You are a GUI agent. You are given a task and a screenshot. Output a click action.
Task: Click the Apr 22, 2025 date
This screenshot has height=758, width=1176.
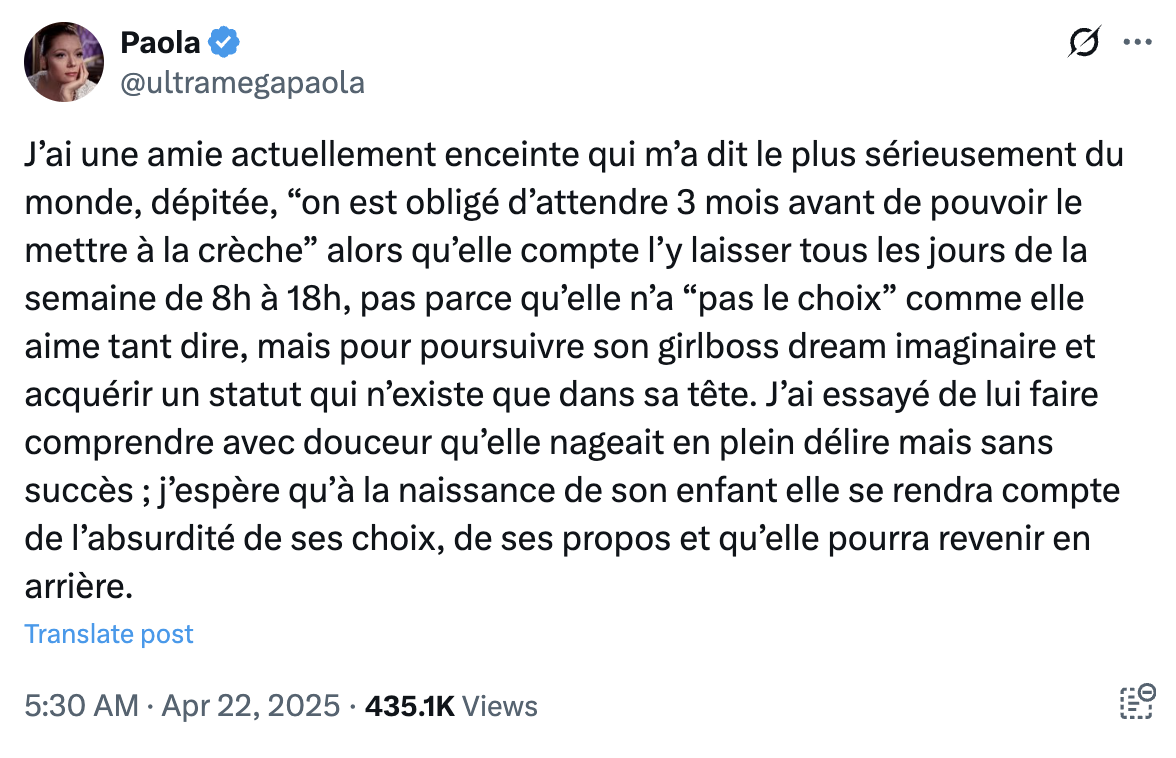[x=250, y=706]
